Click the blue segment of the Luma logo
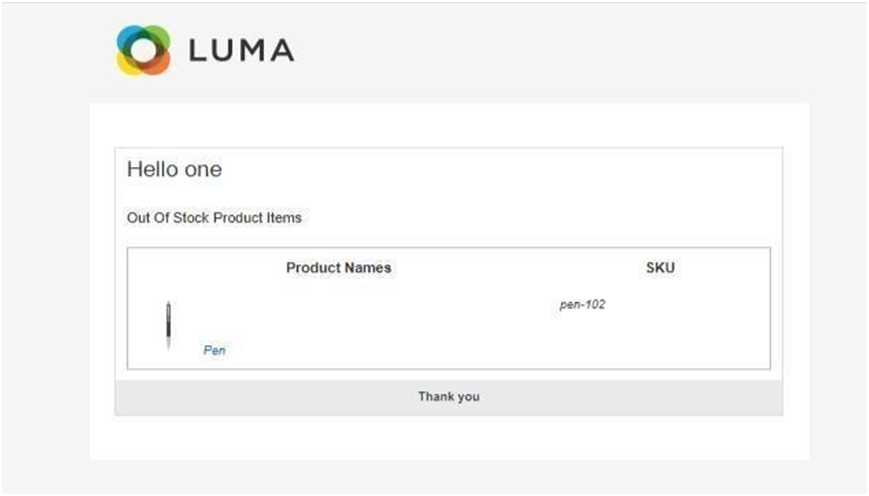The image size is (869, 496). [126, 36]
